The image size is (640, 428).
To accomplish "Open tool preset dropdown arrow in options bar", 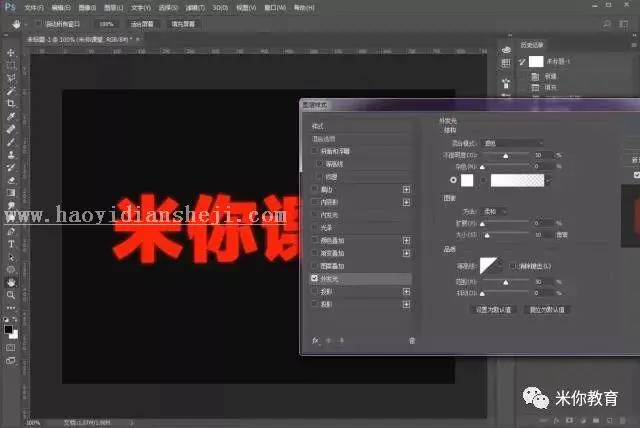I will 26,24.
